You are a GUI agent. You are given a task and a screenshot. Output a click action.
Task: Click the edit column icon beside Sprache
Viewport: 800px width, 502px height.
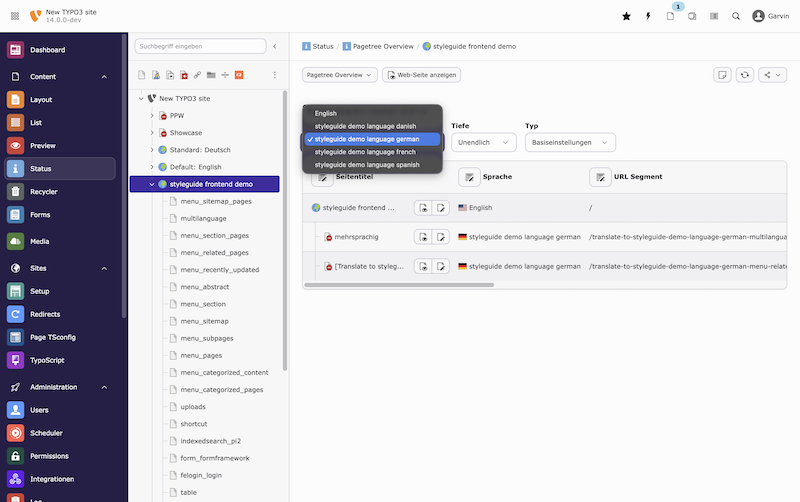(x=470, y=177)
